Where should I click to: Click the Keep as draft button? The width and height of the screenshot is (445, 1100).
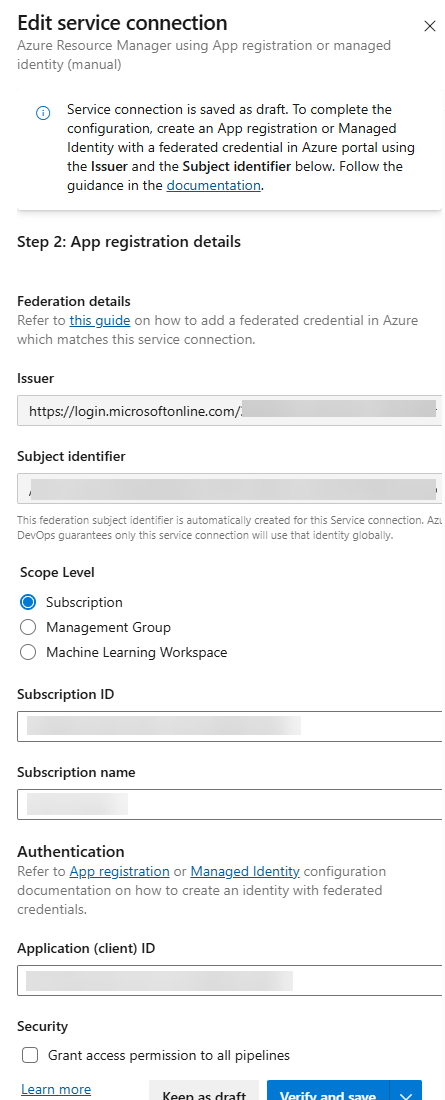204,1090
